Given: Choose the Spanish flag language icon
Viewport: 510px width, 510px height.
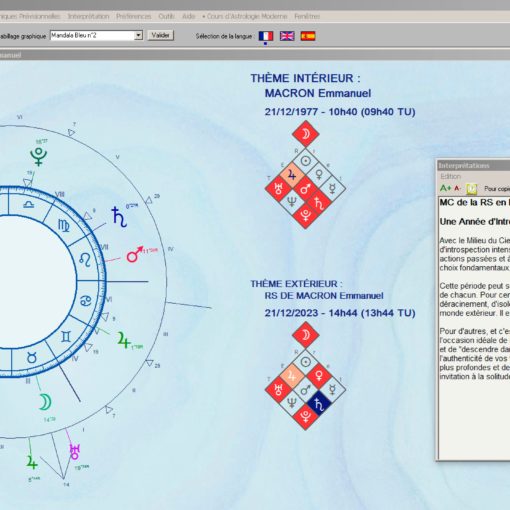Looking at the screenshot, I should click(x=308, y=36).
